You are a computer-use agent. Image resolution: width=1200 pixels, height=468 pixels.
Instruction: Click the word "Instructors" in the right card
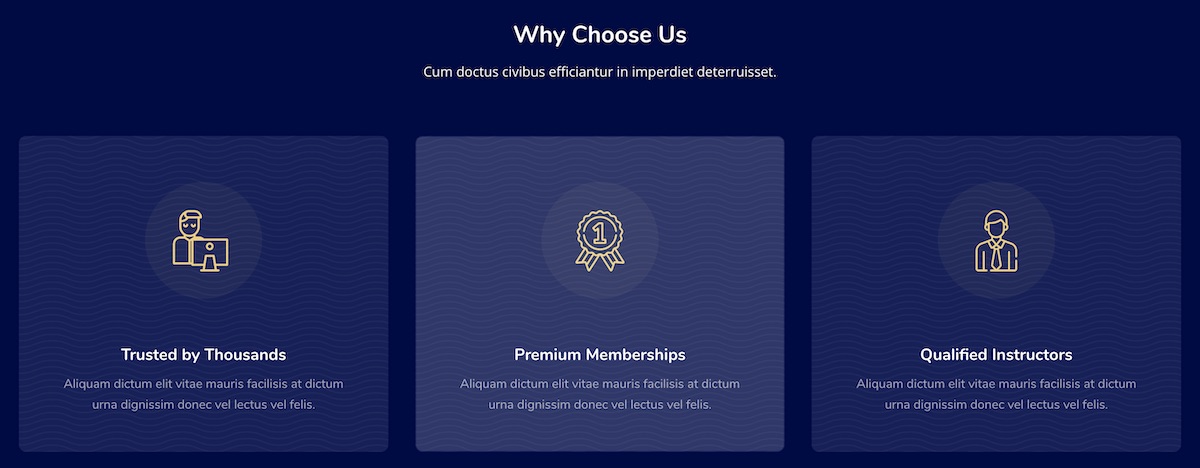[1032, 355]
